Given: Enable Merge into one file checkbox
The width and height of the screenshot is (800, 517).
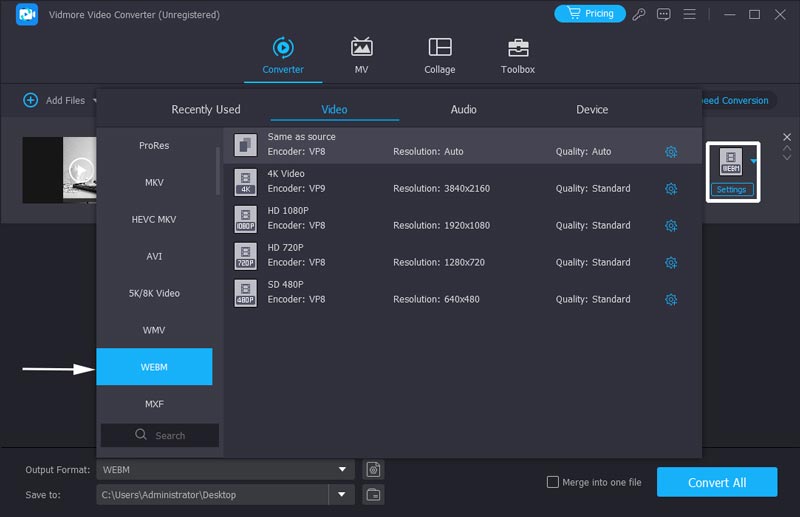Looking at the screenshot, I should pos(553,482).
